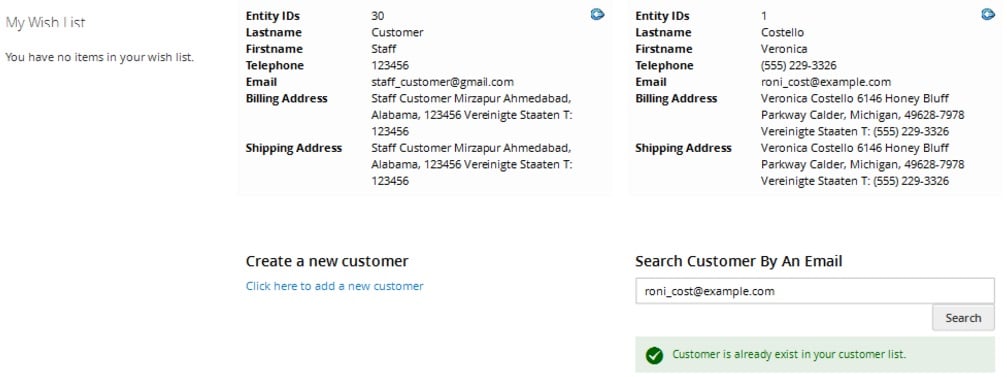Focus the customer email search field

pos(814,291)
